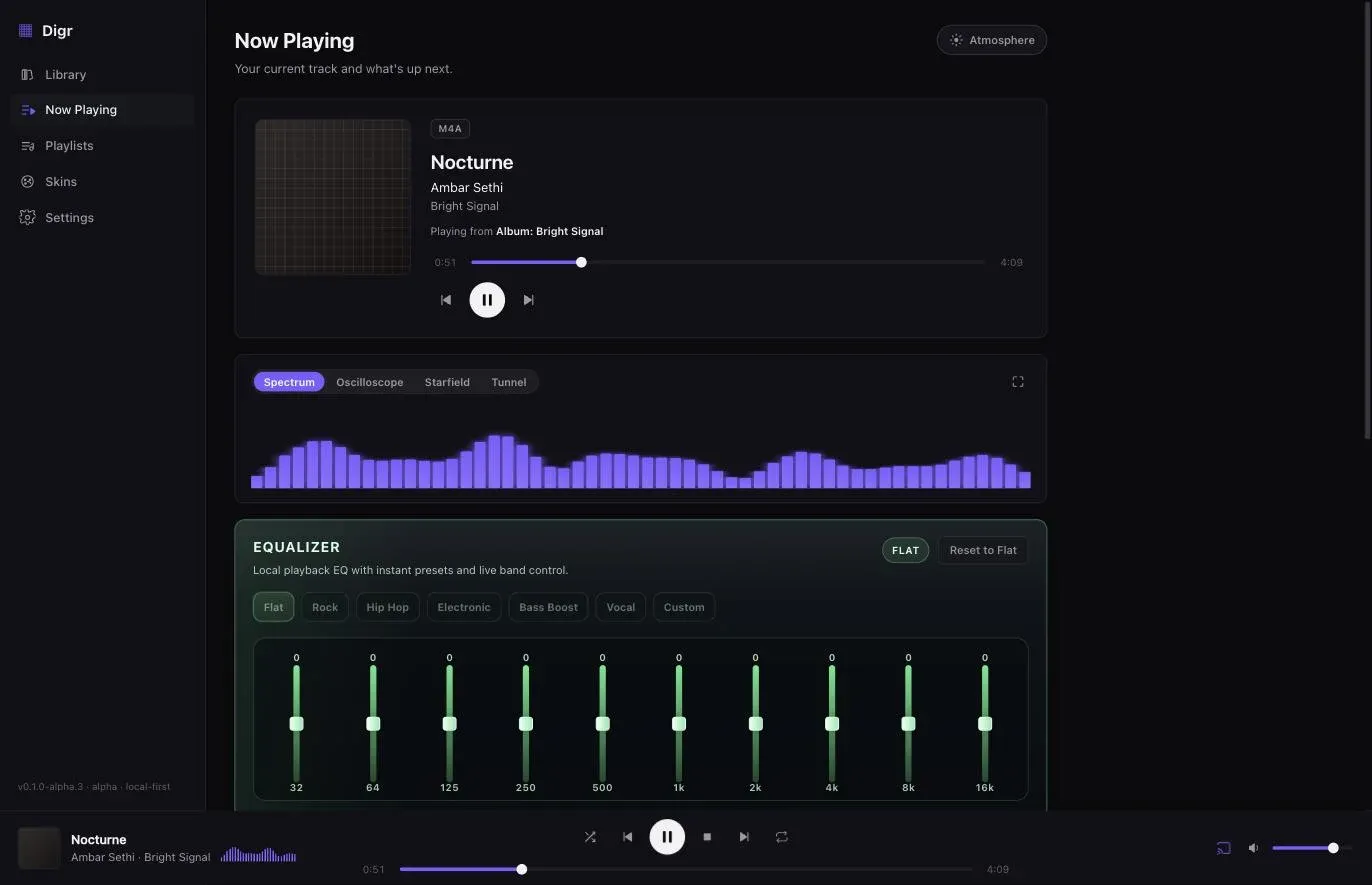This screenshot has width=1372, height=885.
Task: Click the track progress bar in the Now Playing card
Action: [728, 262]
